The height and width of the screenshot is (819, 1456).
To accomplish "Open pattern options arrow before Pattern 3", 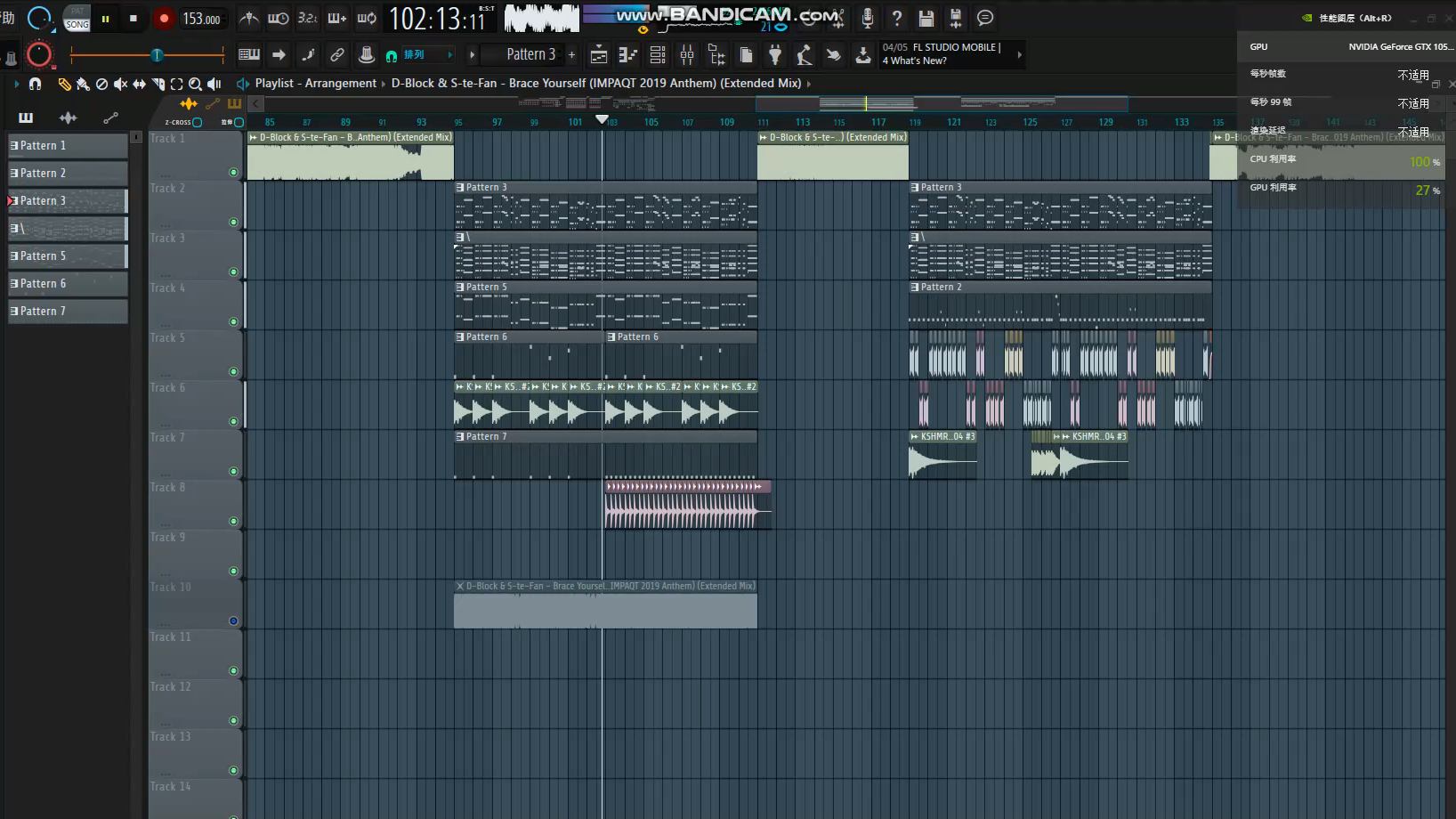I will point(473,55).
